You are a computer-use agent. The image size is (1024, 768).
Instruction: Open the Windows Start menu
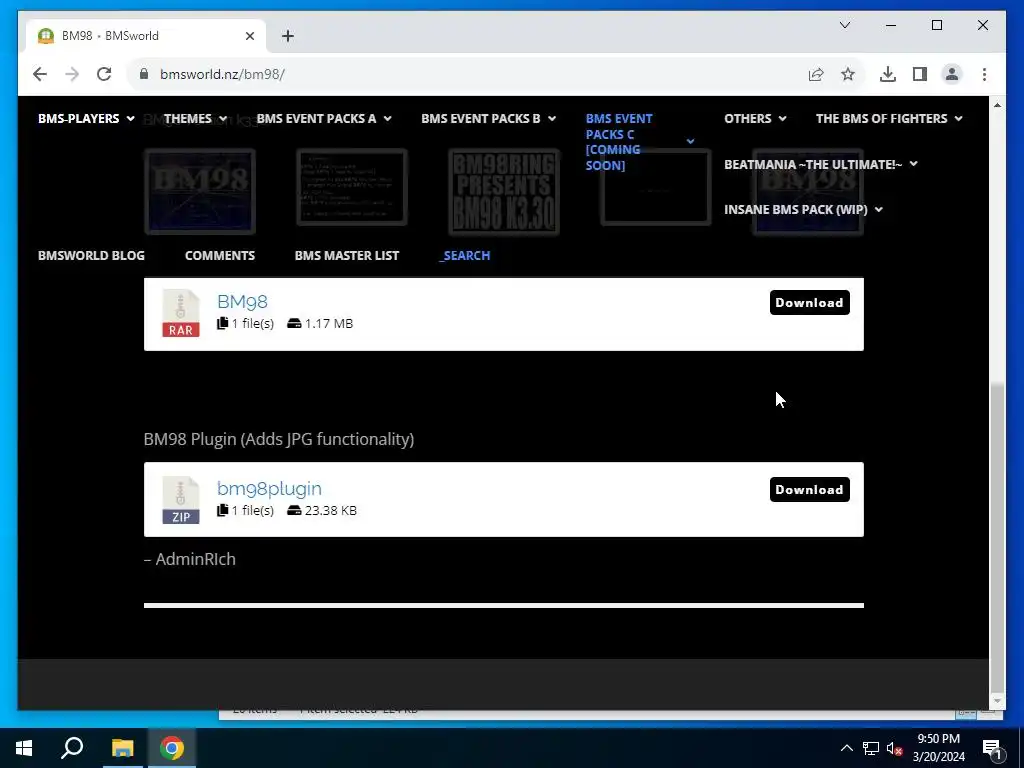(24, 748)
